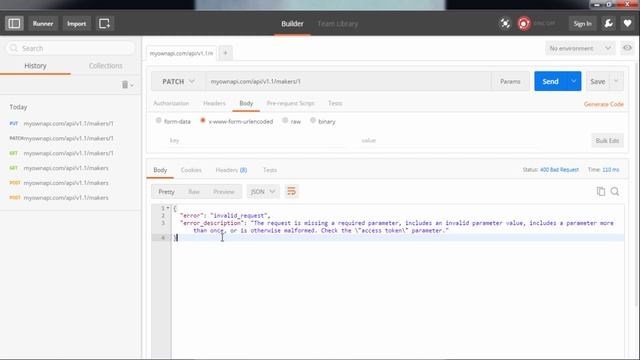Click Generate Code link
This screenshot has height=360, width=640.
604,104
